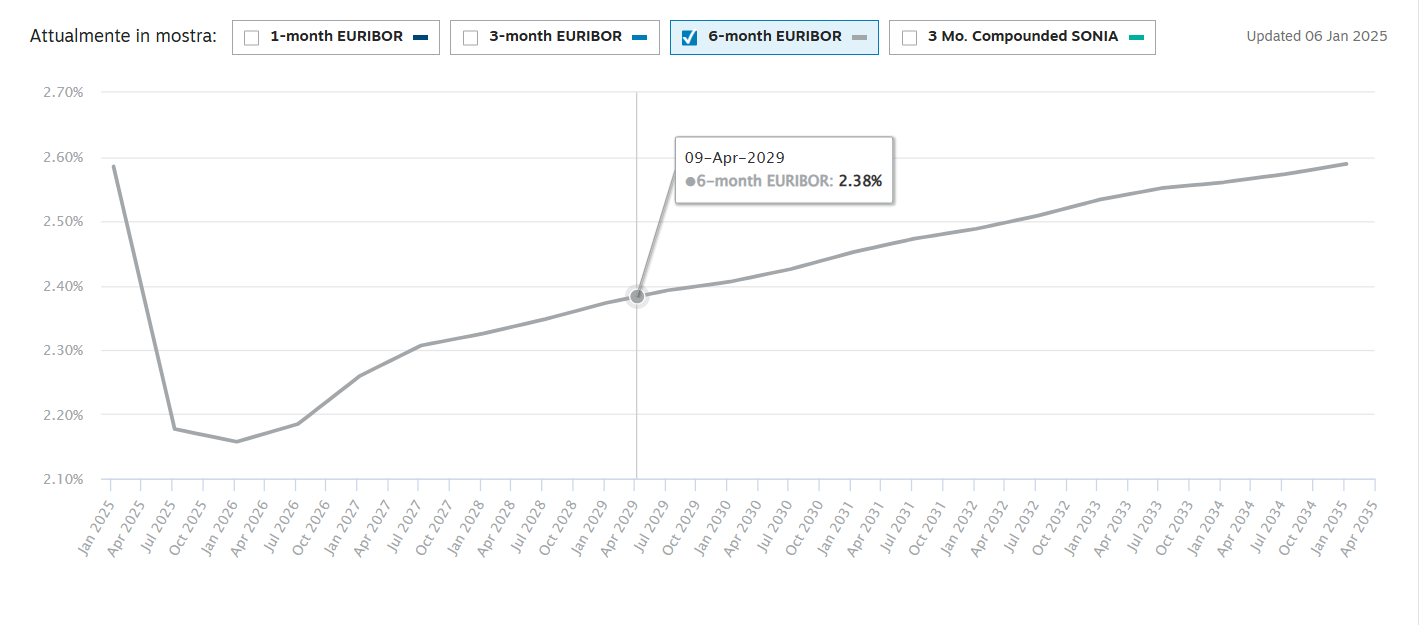The image size is (1419, 625).
Task: Click the '3 Mo. Compounded SONIA' label
Action: [x=1023, y=37]
